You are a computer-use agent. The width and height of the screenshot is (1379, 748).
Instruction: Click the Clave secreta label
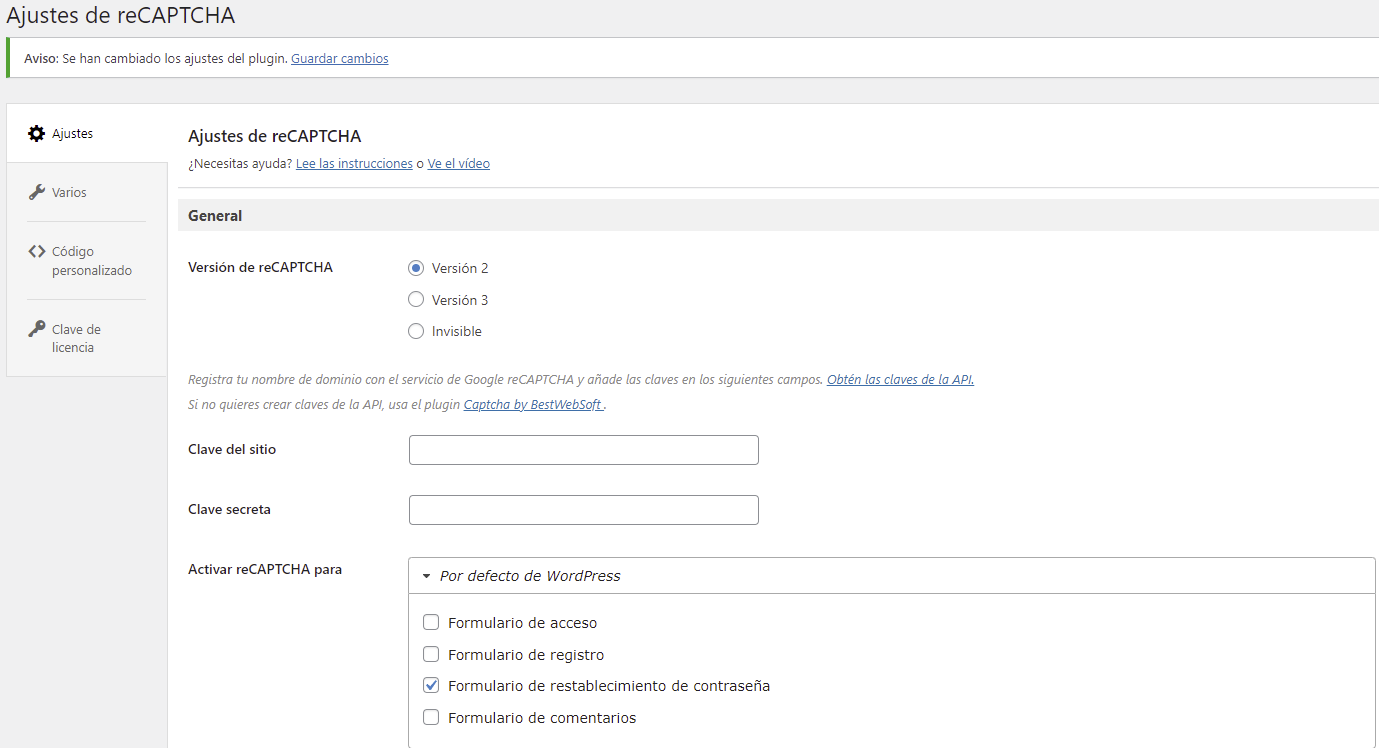pyautogui.click(x=229, y=509)
